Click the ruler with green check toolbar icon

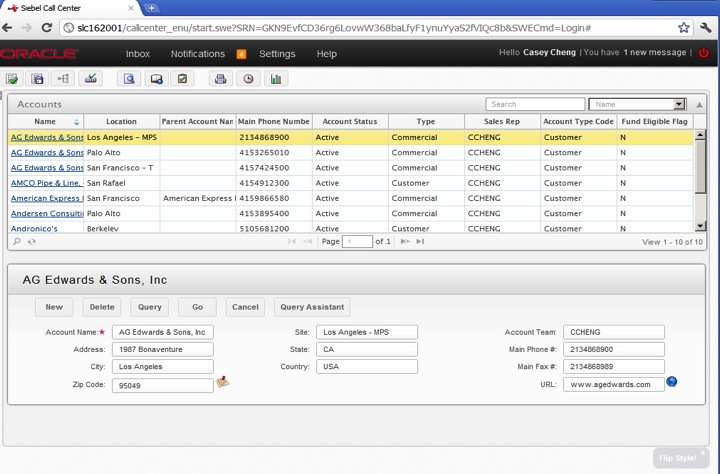(x=90, y=79)
